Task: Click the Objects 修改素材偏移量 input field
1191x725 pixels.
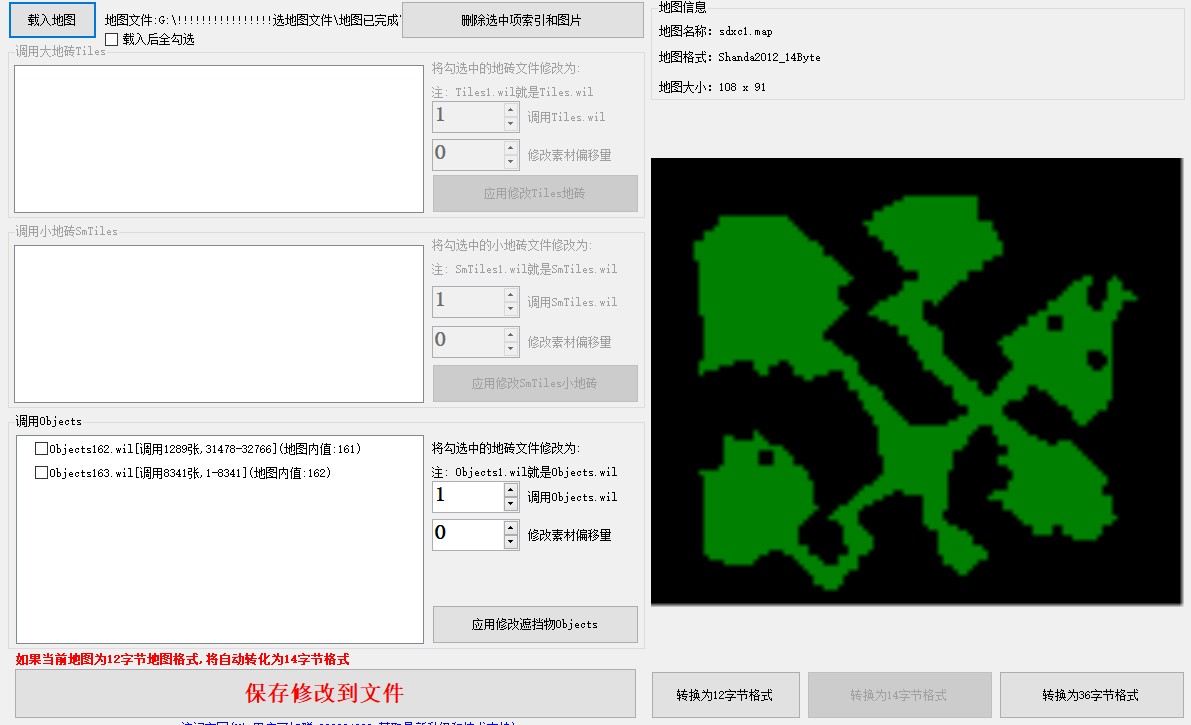Action: [467, 534]
